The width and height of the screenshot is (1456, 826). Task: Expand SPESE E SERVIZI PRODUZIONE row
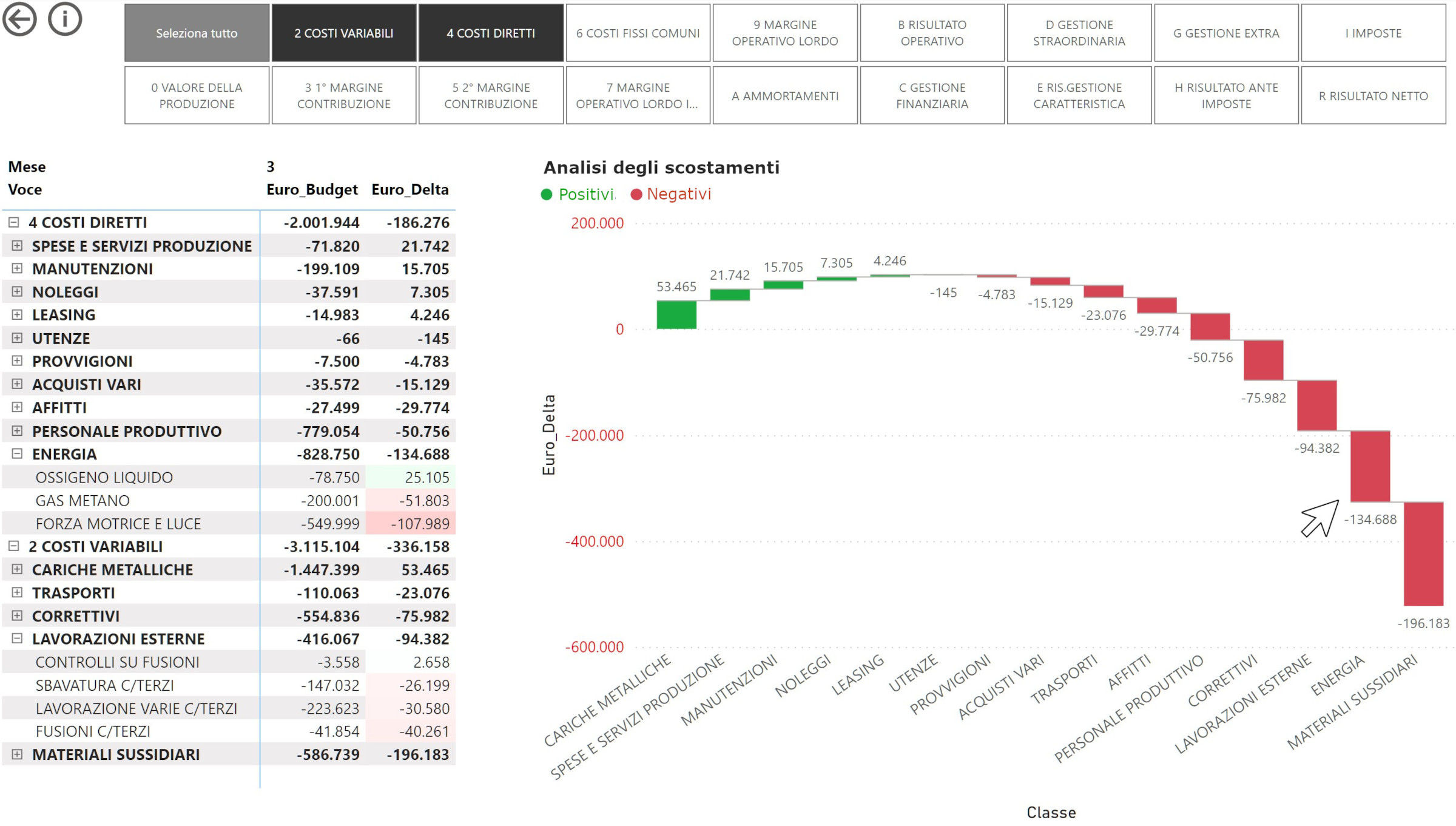[x=17, y=246]
